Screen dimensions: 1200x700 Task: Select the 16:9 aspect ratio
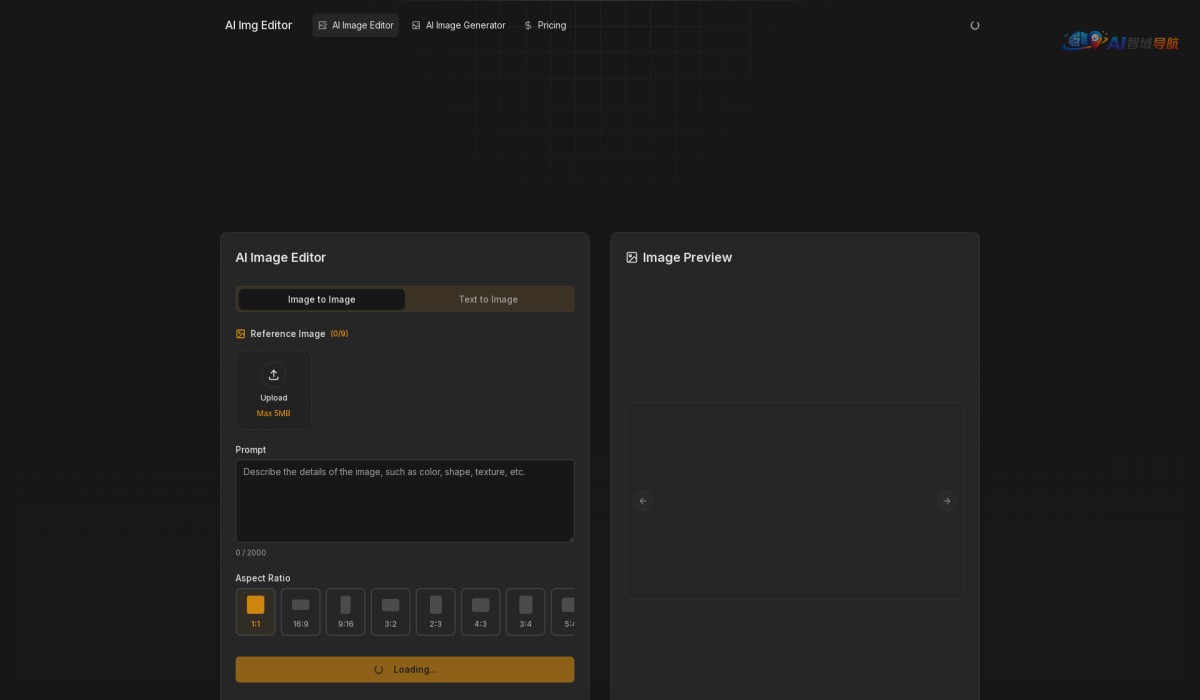pyautogui.click(x=300, y=611)
